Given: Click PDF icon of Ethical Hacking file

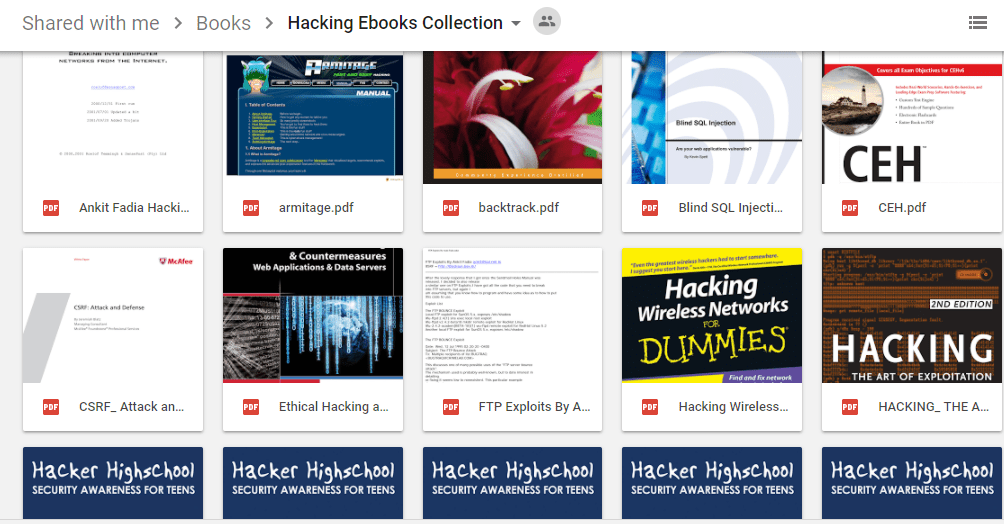Looking at the screenshot, I should (x=250, y=407).
